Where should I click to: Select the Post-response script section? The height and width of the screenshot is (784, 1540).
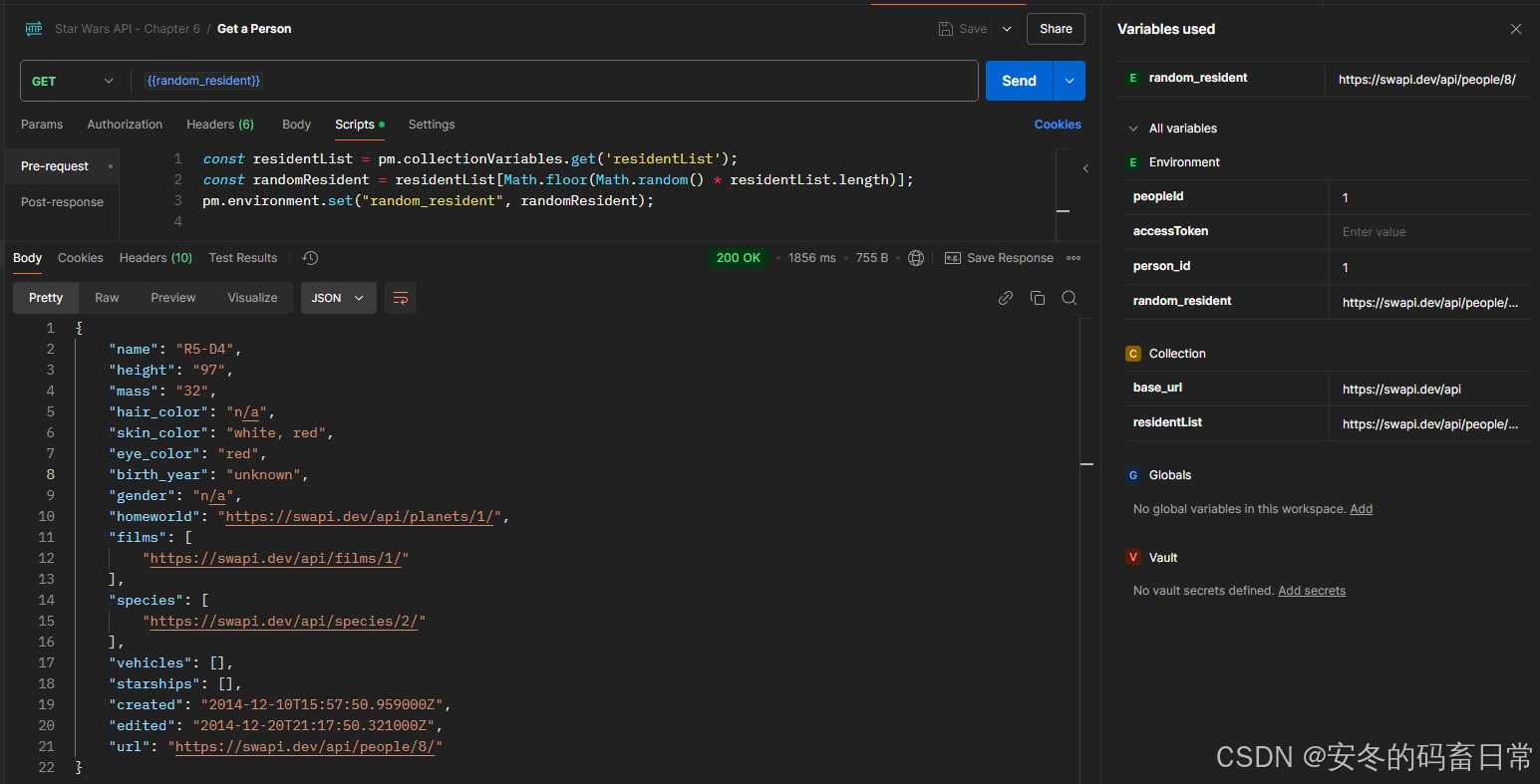coord(62,202)
